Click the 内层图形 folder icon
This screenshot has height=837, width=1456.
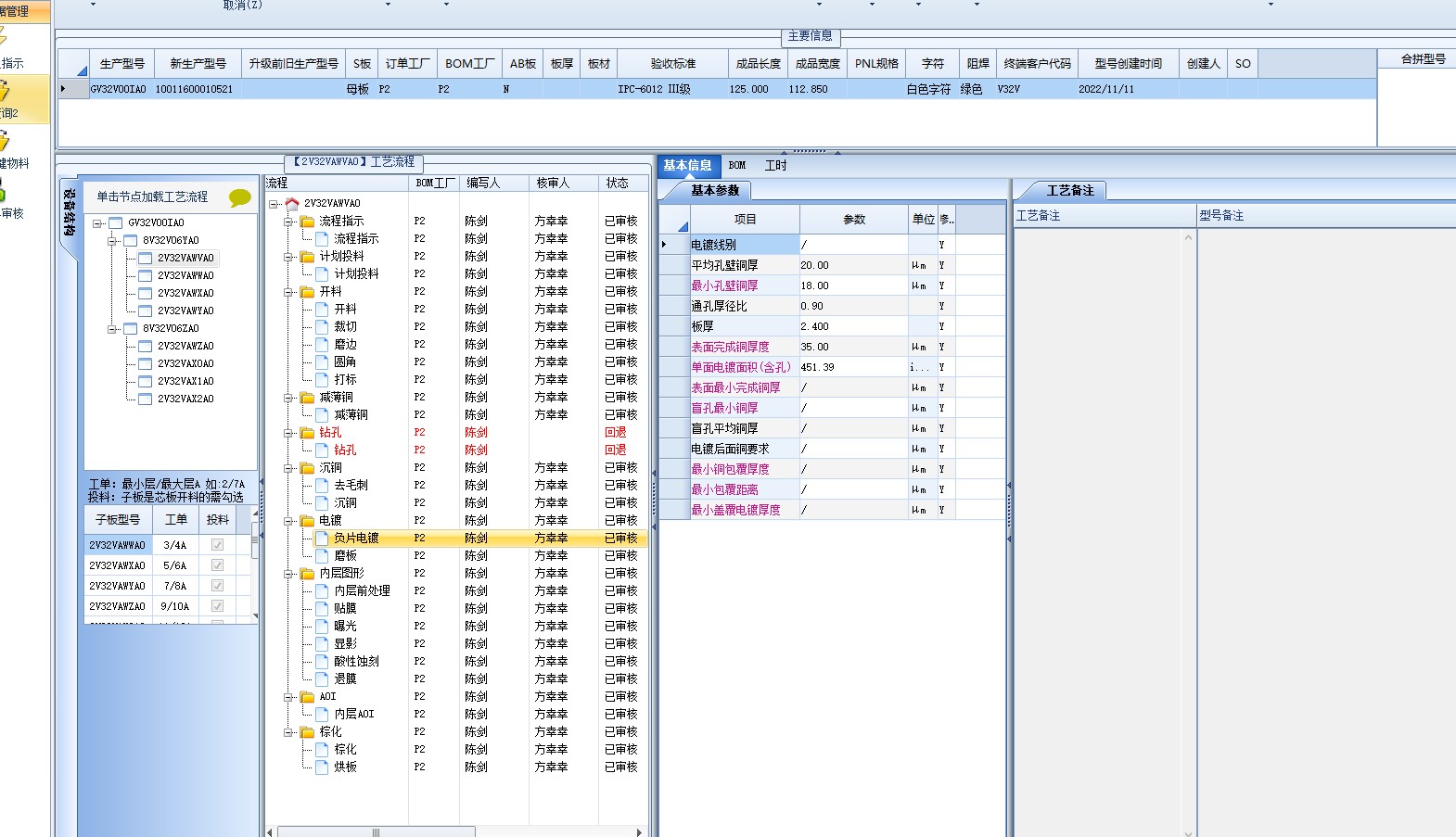point(307,573)
